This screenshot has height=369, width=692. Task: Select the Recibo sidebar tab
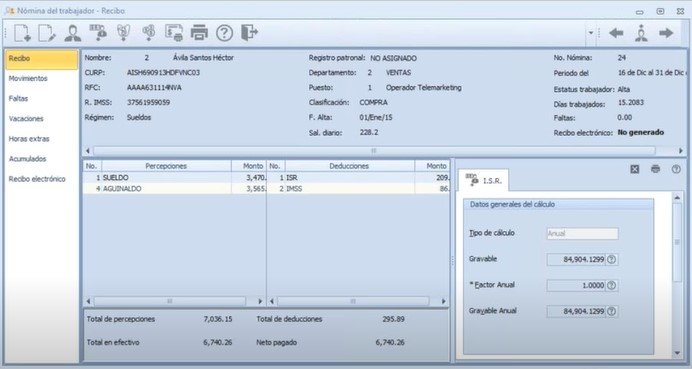[42, 59]
